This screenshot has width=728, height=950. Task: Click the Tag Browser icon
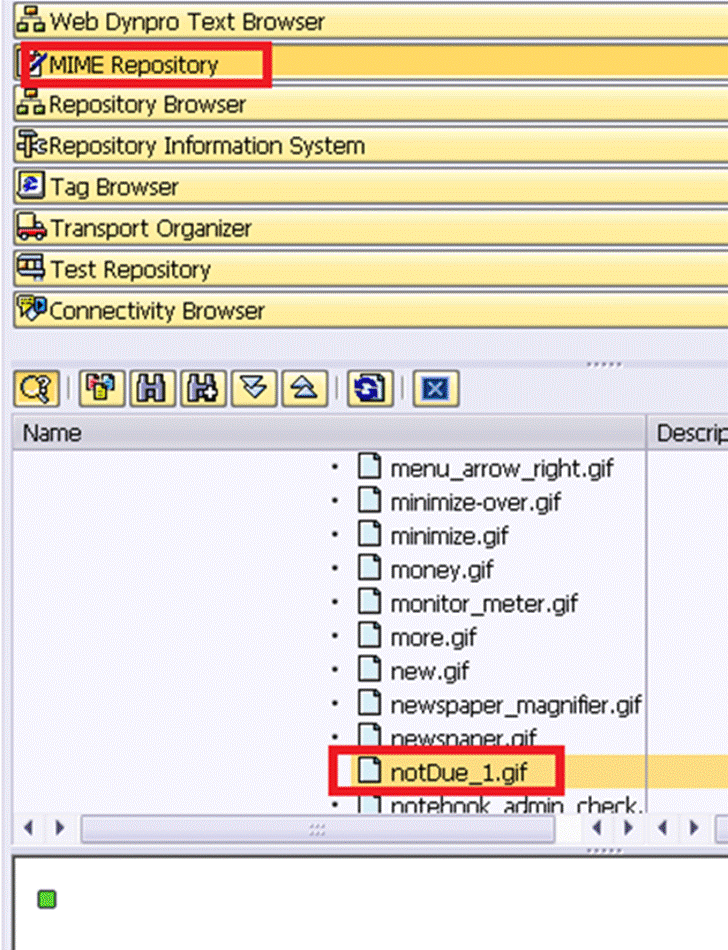[30, 185]
